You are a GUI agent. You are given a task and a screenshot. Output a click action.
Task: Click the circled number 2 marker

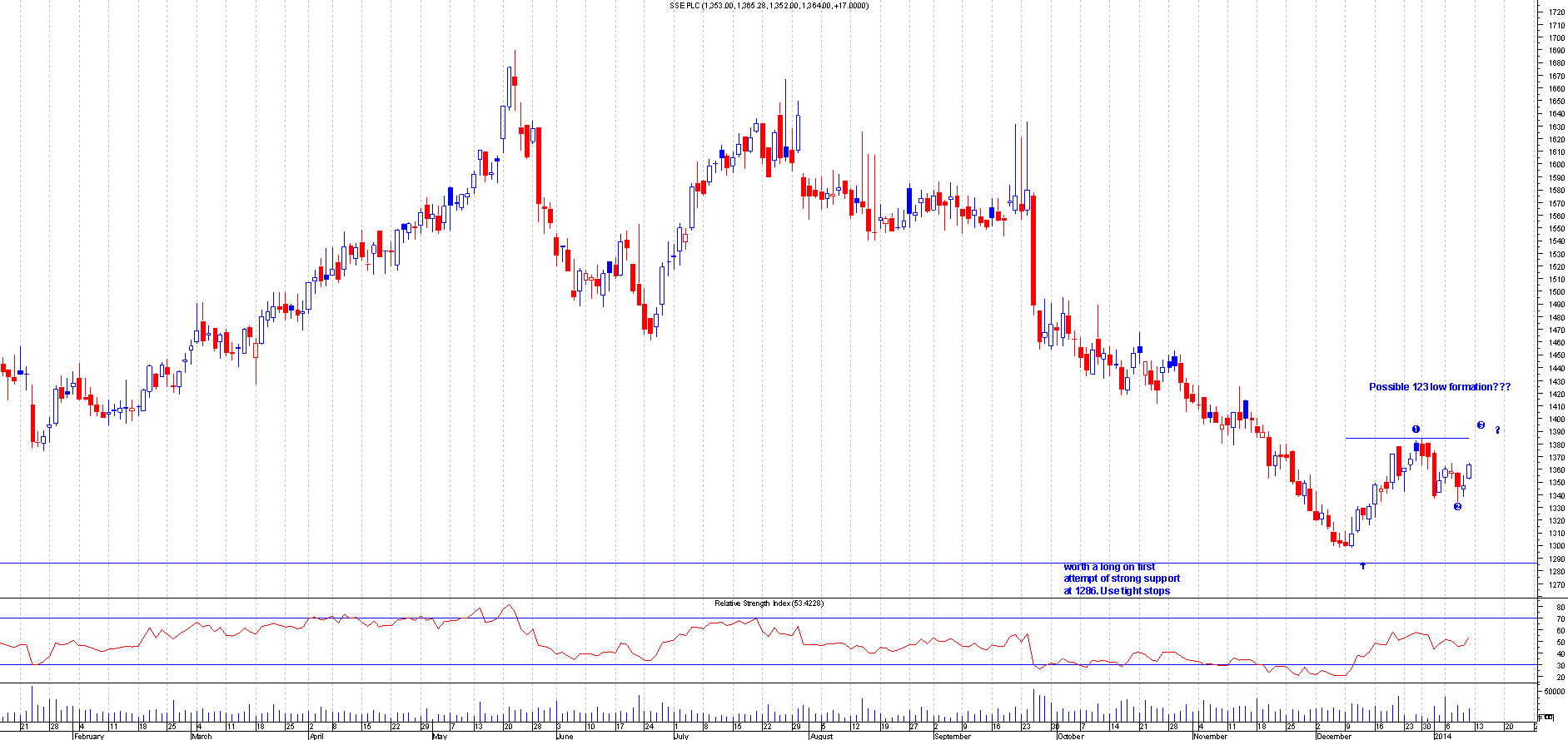coord(1457,506)
